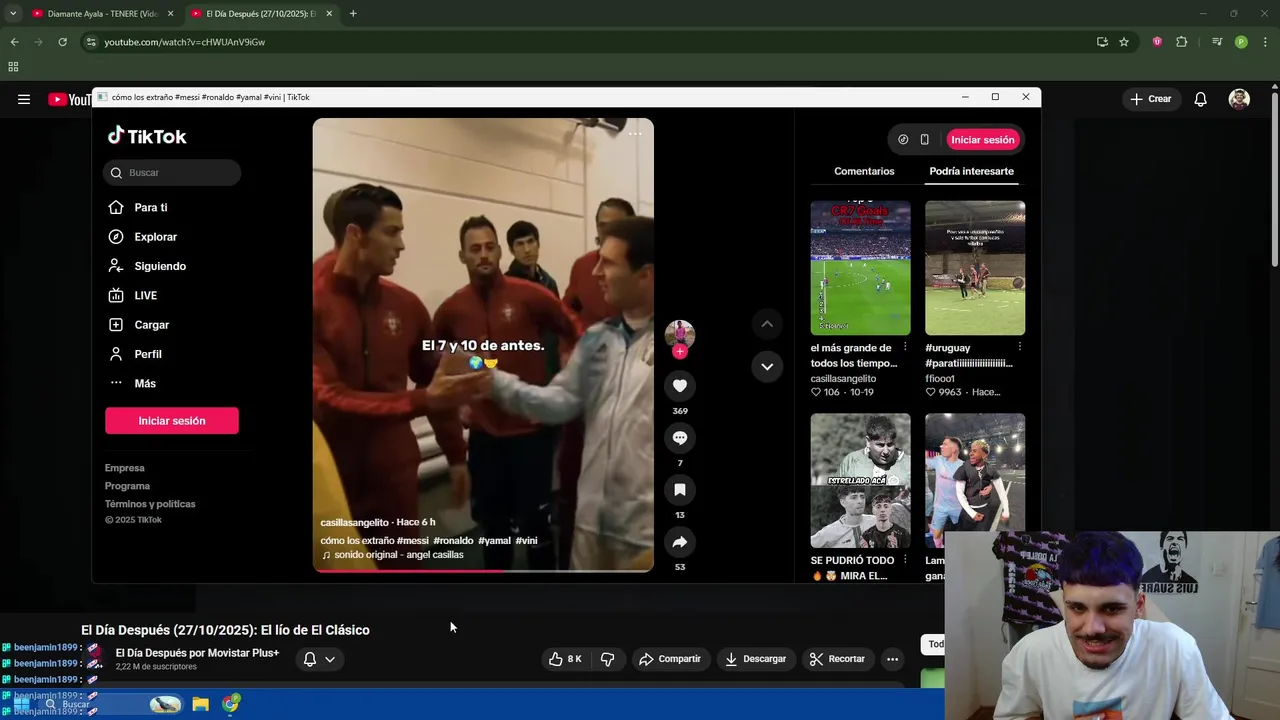Screen dimensions: 1280x720
Task: Open YouTube hamburger guide menu
Action: coord(24,99)
